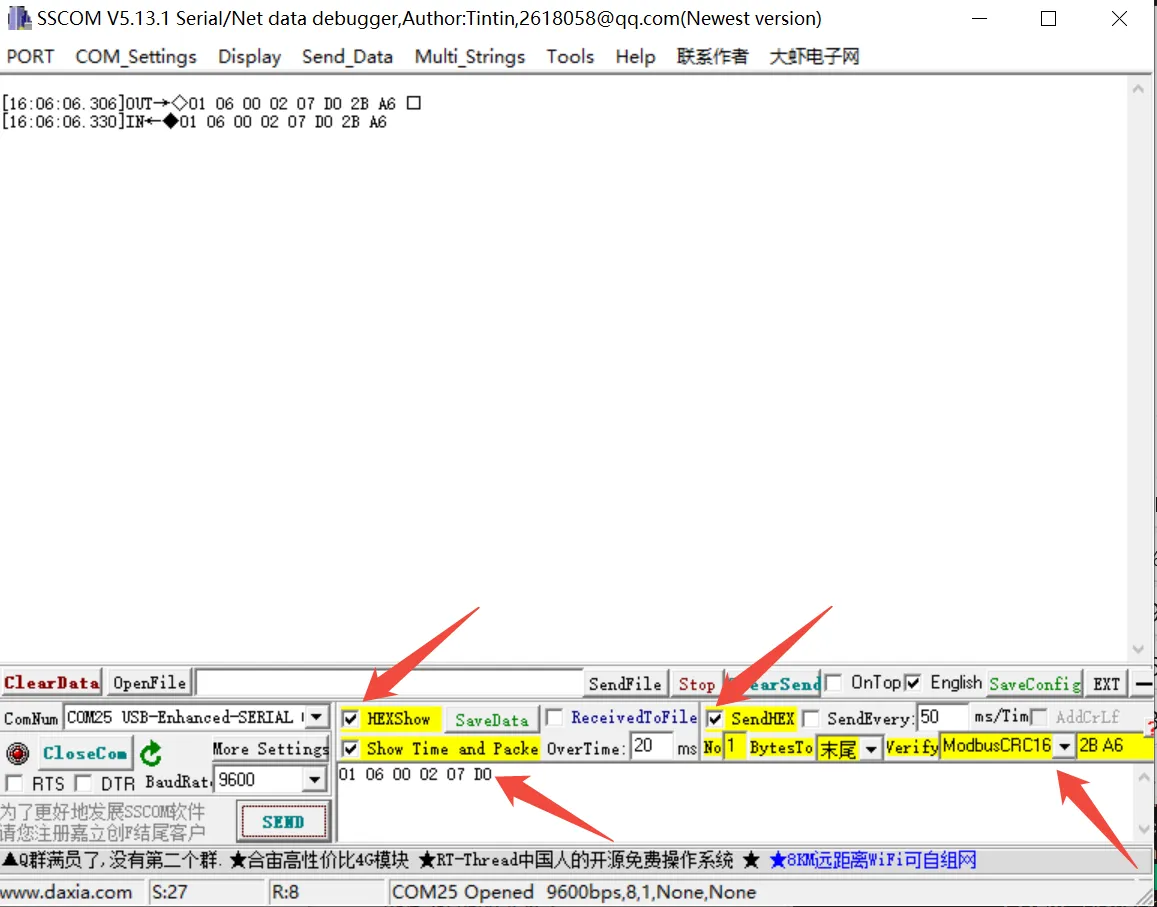Image resolution: width=1157 pixels, height=907 pixels.
Task: Disable the SendHEX option
Action: point(715,717)
